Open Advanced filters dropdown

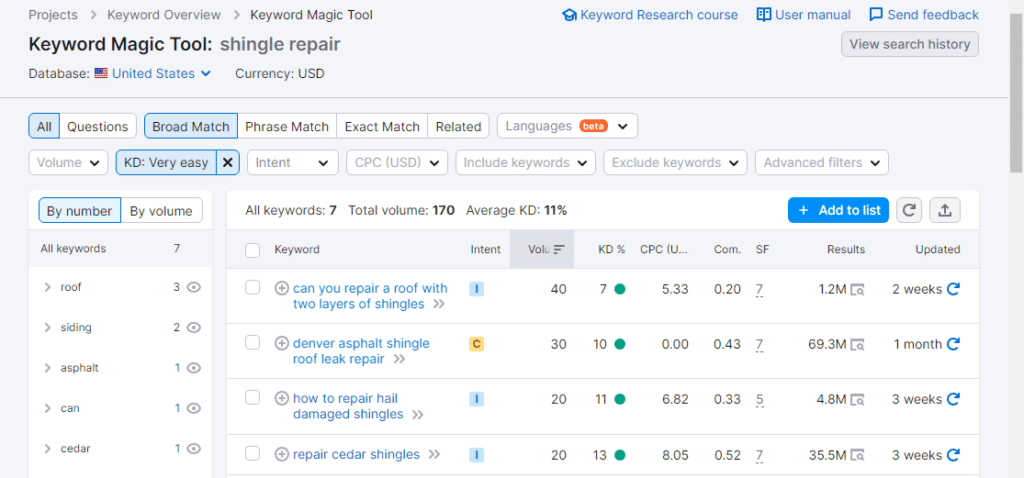(822, 163)
